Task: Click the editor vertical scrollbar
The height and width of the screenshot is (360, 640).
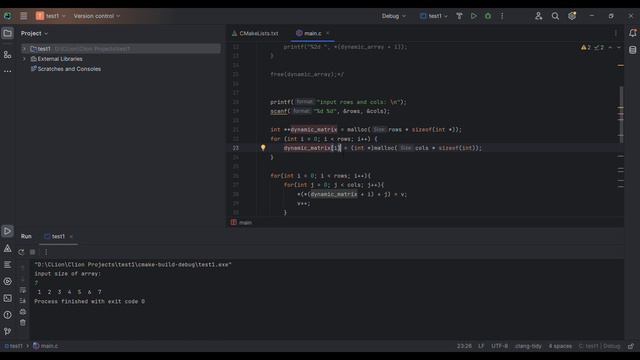Action: pos(621,114)
